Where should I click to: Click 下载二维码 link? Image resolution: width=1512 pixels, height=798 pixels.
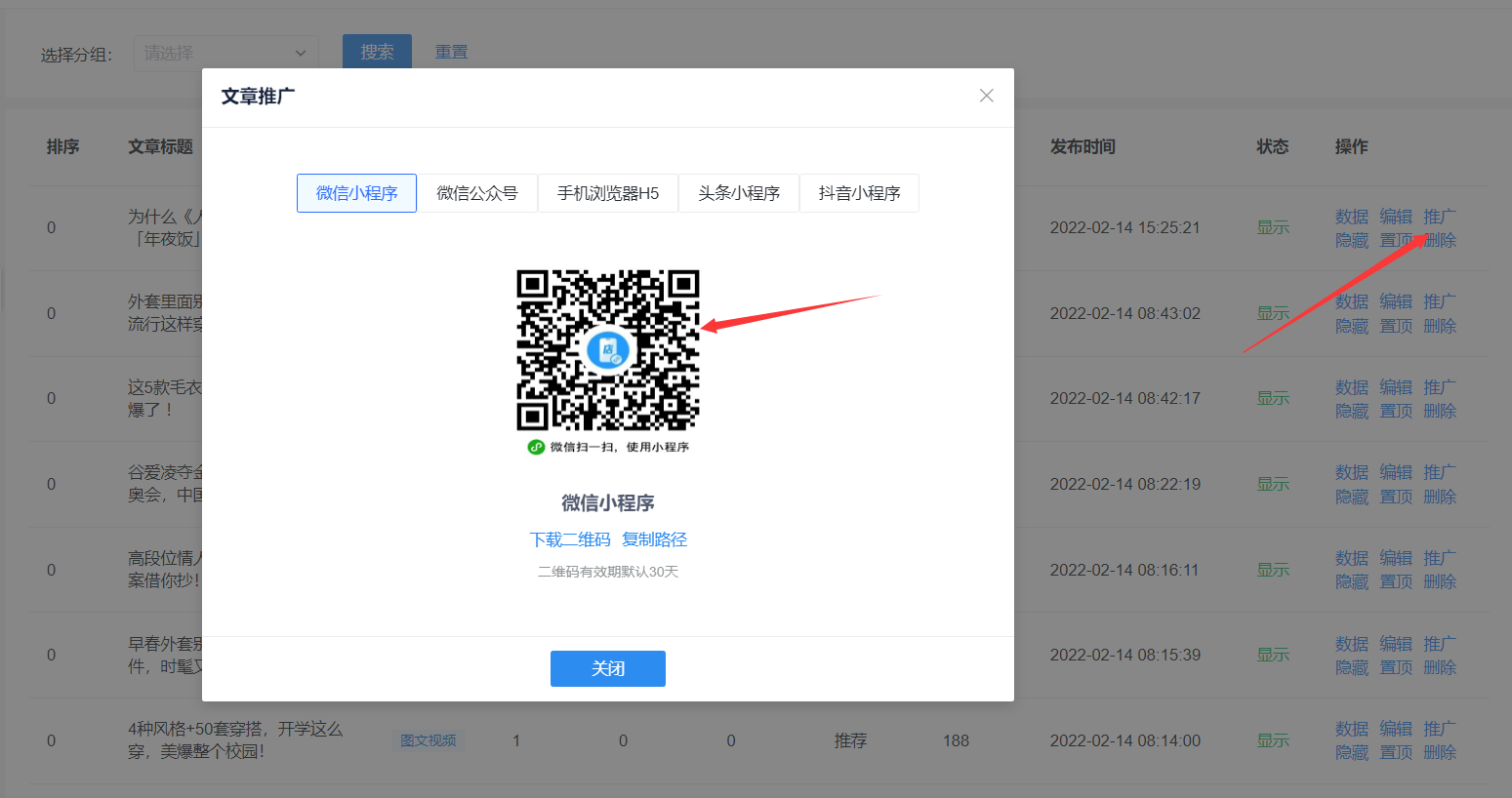(x=570, y=539)
